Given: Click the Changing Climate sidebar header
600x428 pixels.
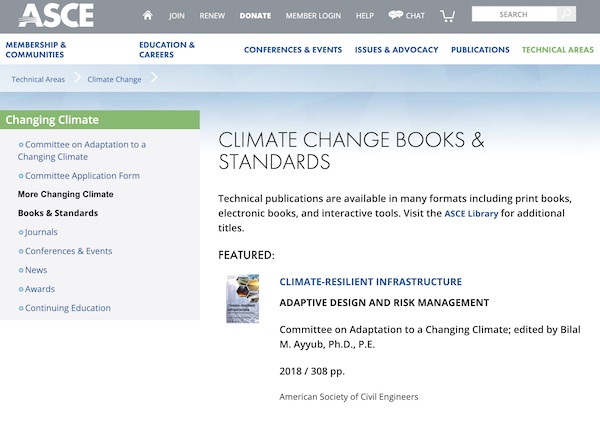Looking at the screenshot, I should click(x=100, y=120).
